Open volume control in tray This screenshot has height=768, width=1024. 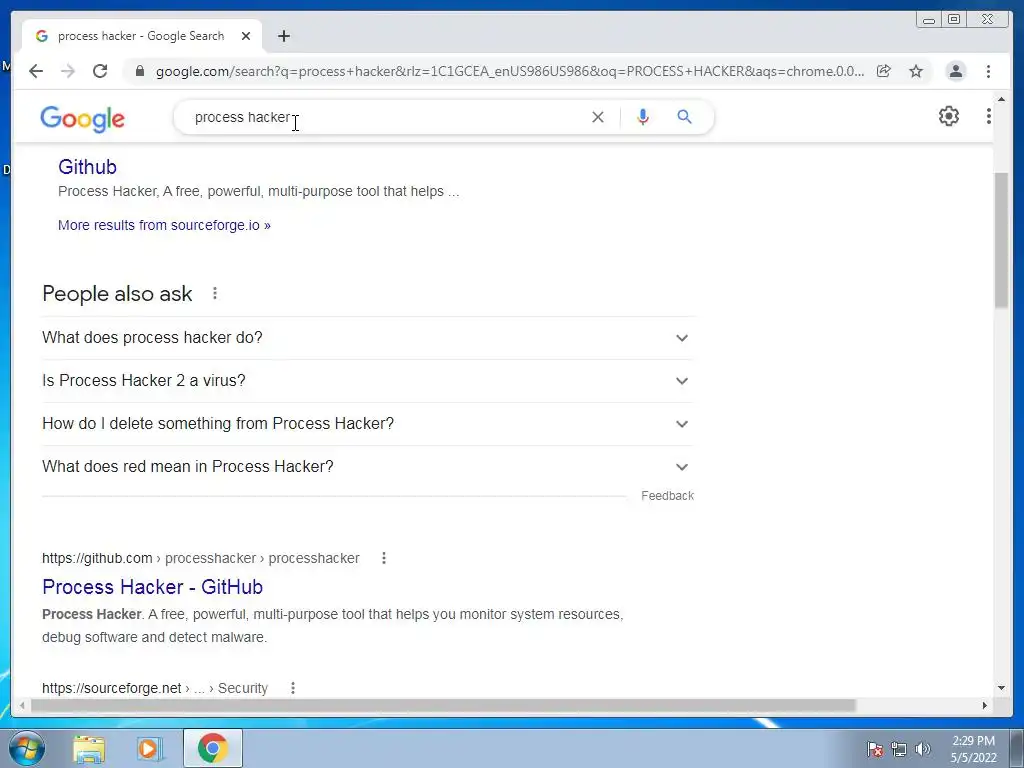coord(922,749)
